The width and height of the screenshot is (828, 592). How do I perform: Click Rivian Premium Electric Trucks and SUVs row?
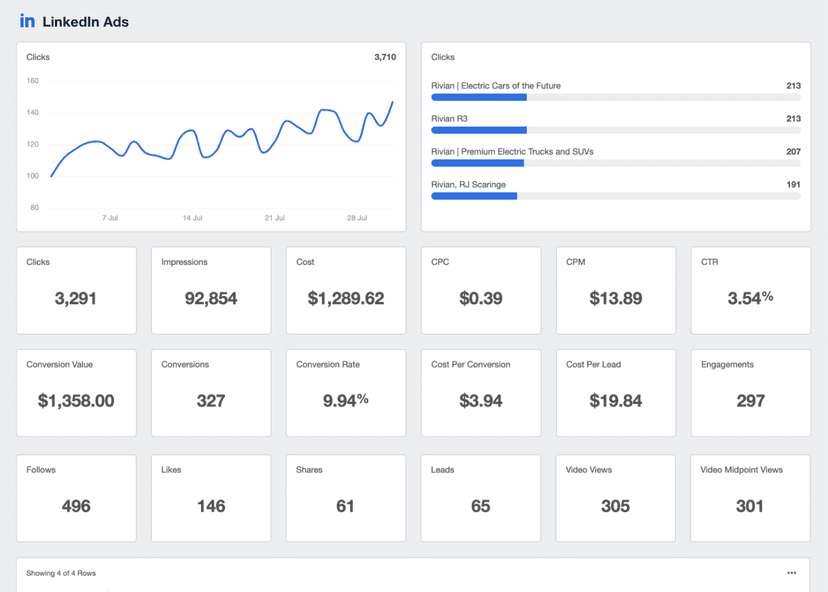coord(615,157)
